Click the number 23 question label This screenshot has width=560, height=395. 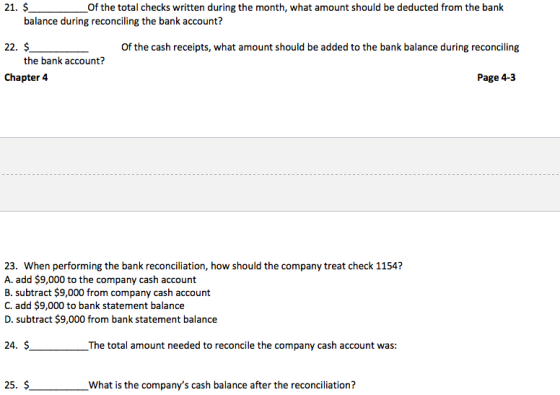(x=11, y=266)
